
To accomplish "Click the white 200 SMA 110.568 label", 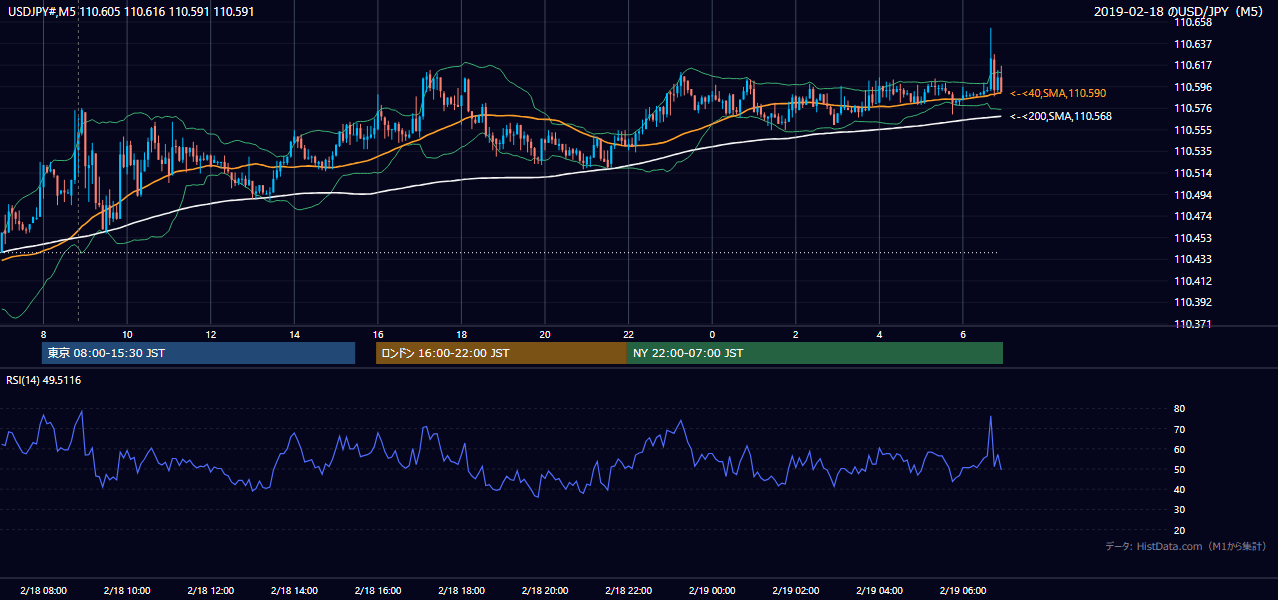I will tap(1061, 116).
